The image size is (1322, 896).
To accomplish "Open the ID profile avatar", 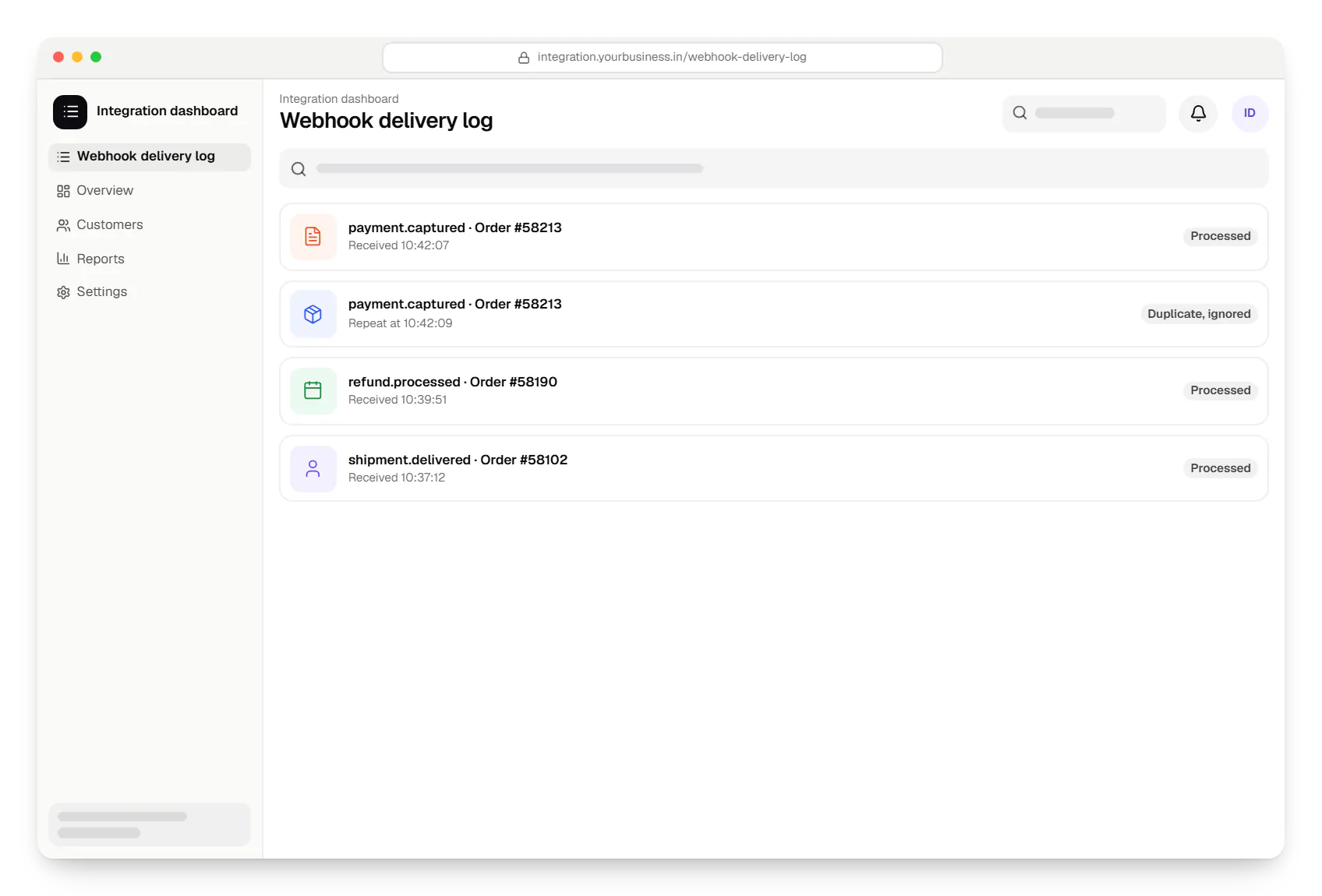I will tap(1250, 114).
